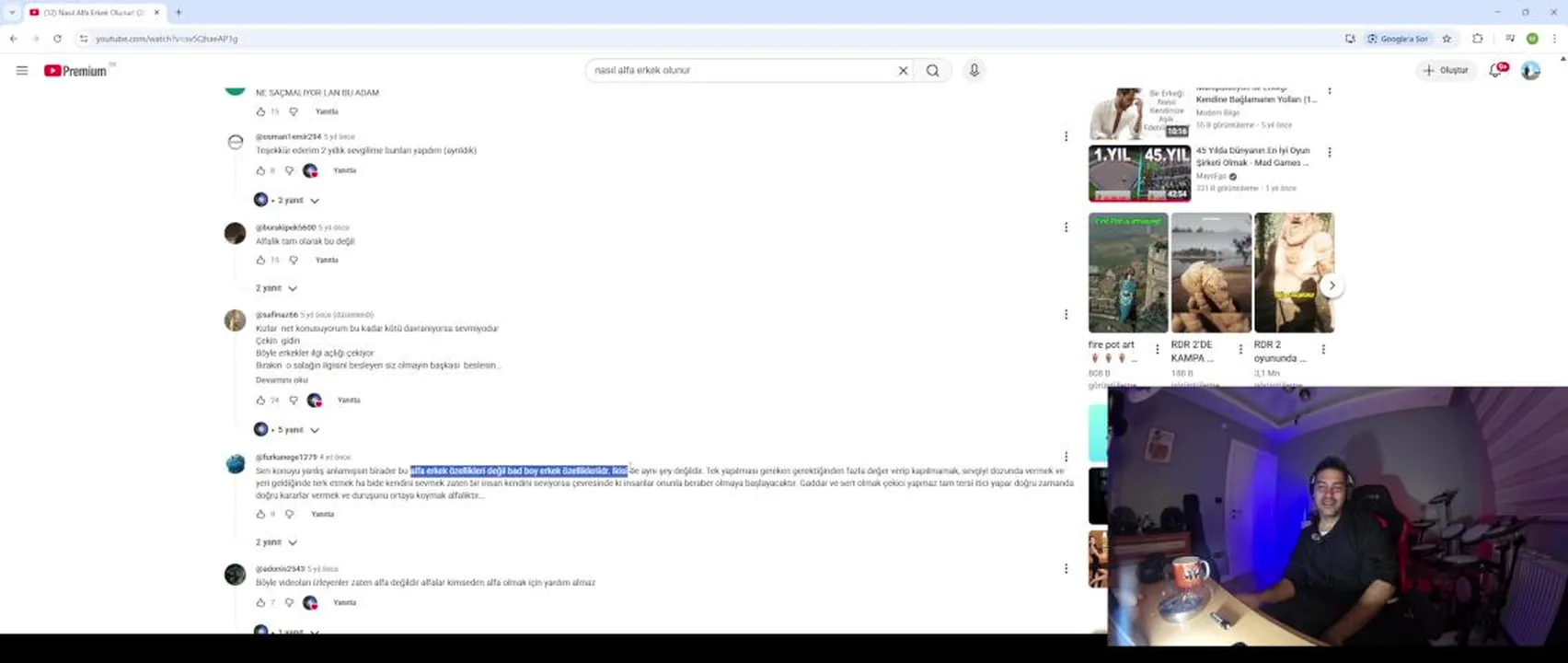Bookmark this page with the star

[x=1447, y=39]
